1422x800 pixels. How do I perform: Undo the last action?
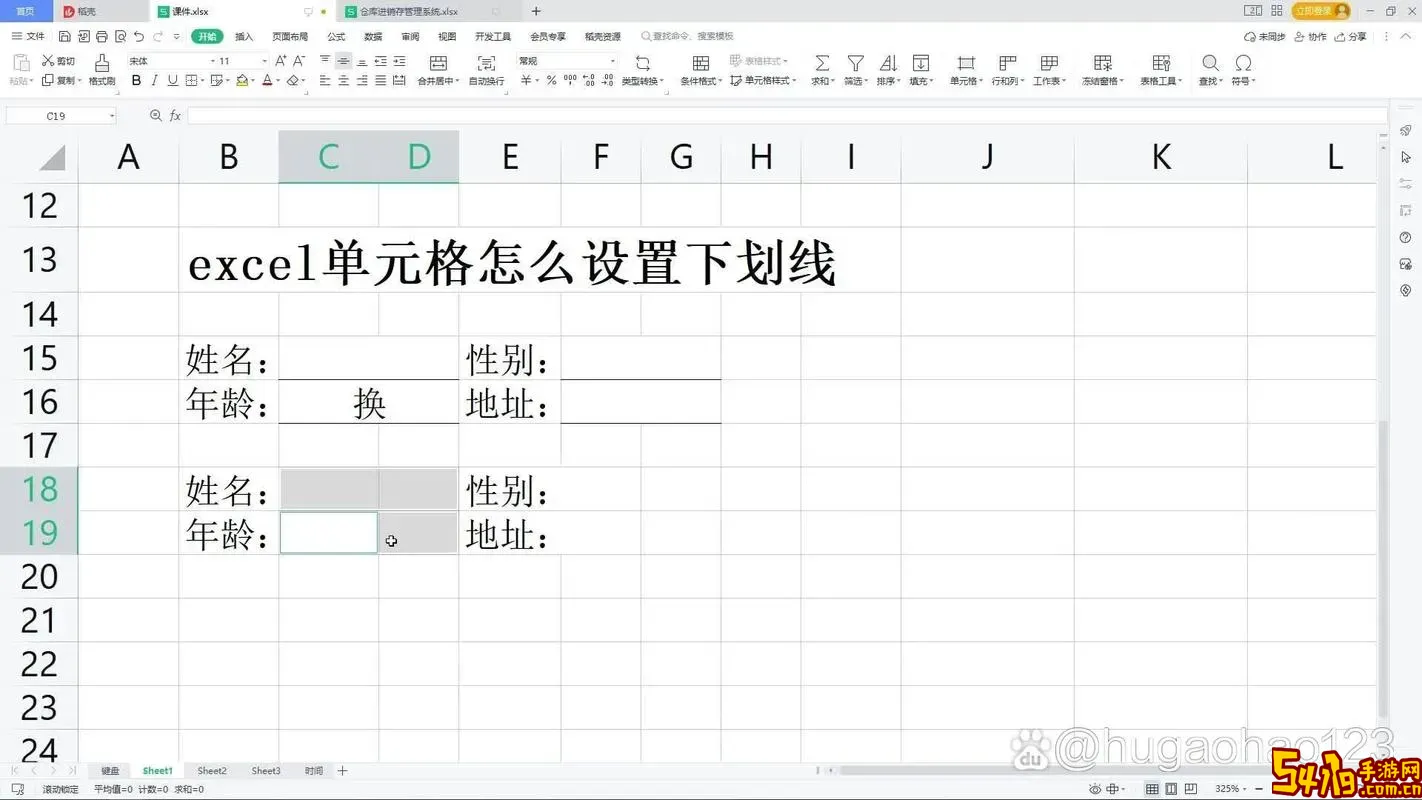coord(139,36)
